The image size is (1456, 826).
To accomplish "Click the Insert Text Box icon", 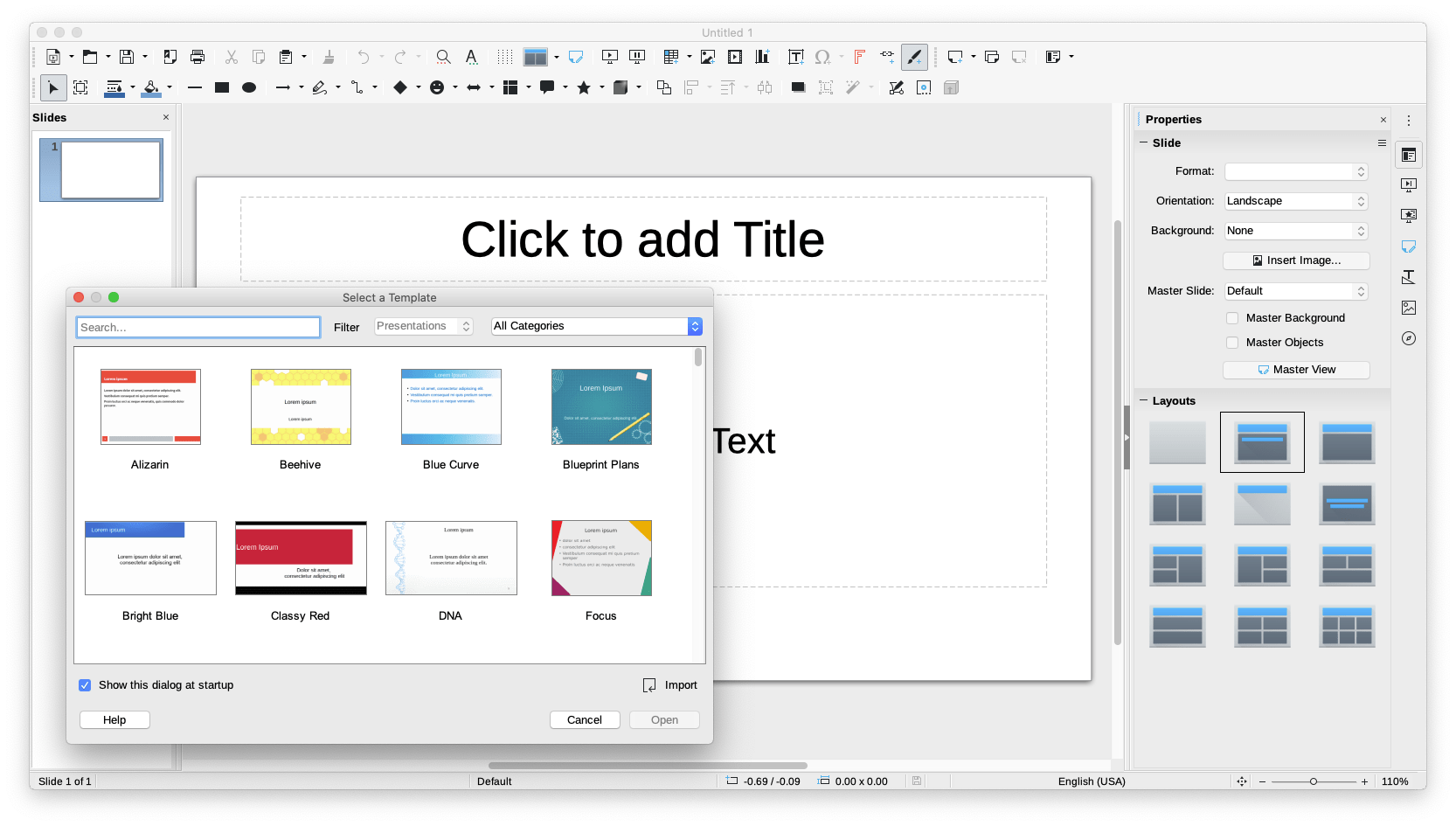I will pyautogui.click(x=795, y=57).
